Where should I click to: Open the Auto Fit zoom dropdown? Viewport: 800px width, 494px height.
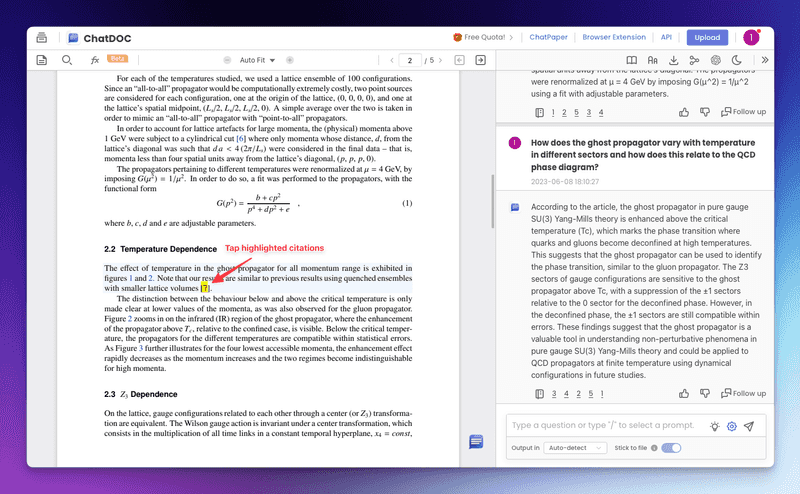click(x=257, y=60)
